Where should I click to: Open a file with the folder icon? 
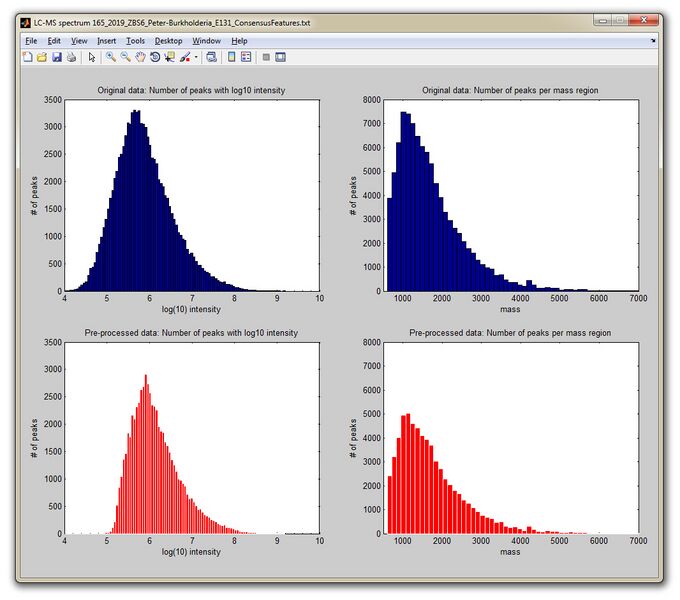pos(42,57)
